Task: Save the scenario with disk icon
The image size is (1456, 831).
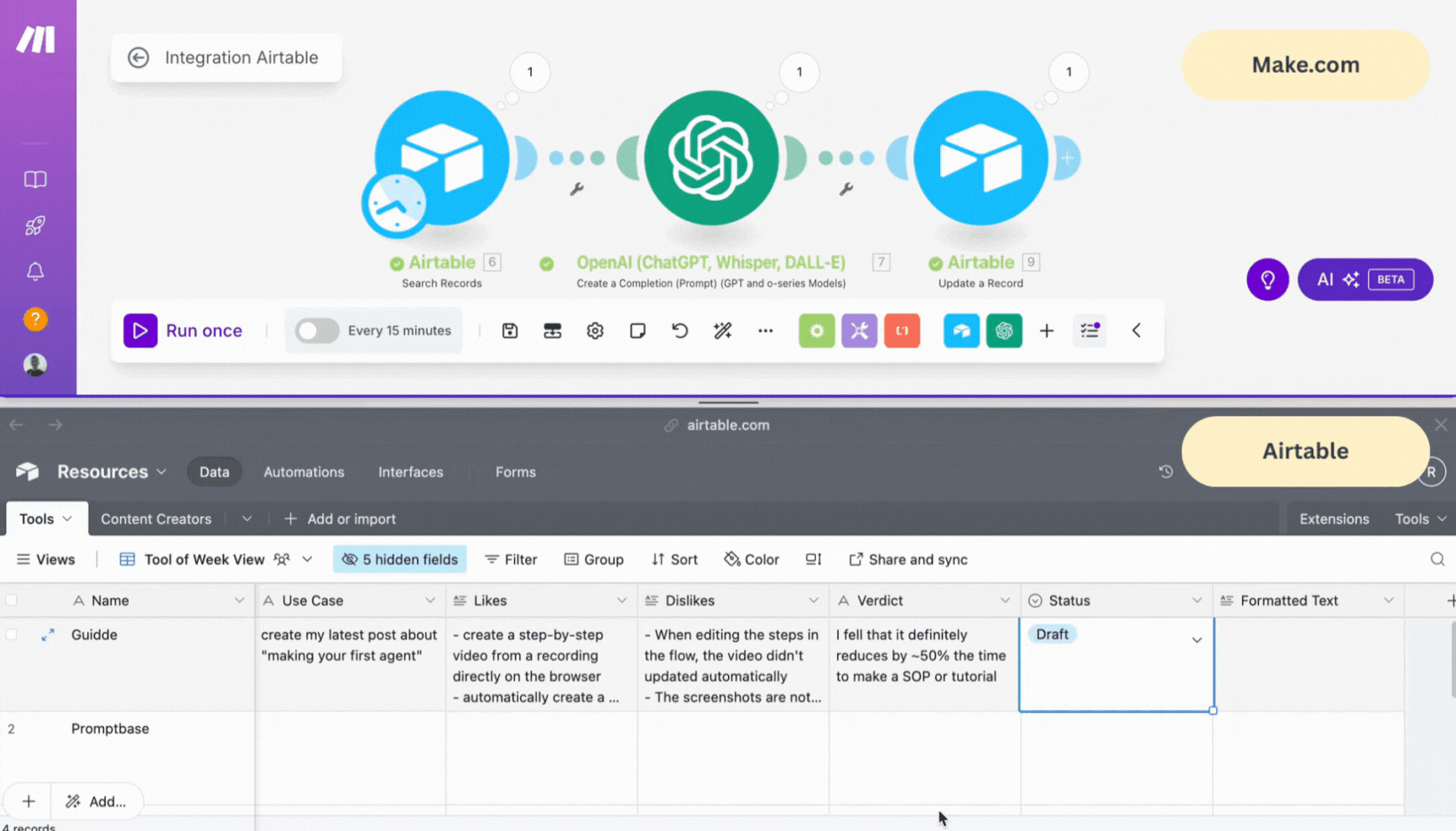Action: pyautogui.click(x=510, y=331)
